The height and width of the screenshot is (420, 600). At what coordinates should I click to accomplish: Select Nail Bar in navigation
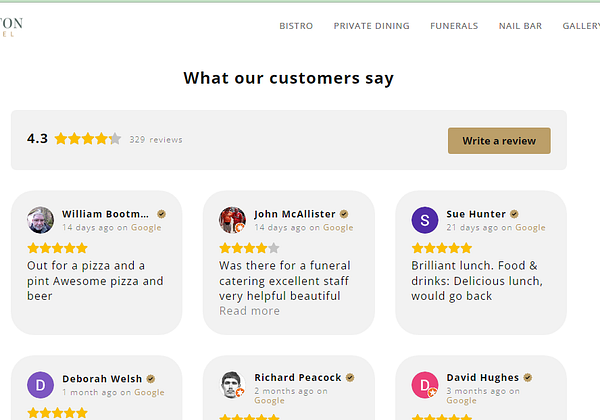point(520,26)
